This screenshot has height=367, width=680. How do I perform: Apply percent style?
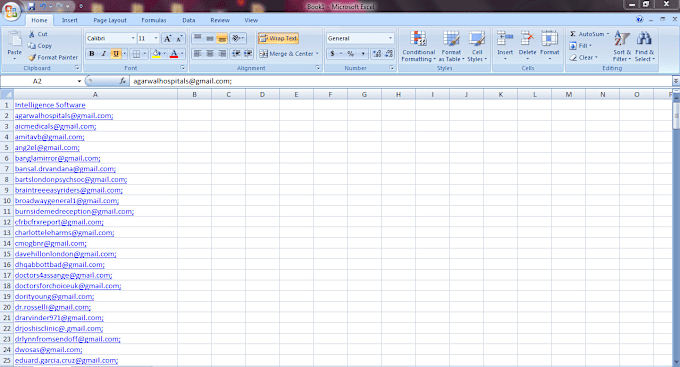click(350, 54)
